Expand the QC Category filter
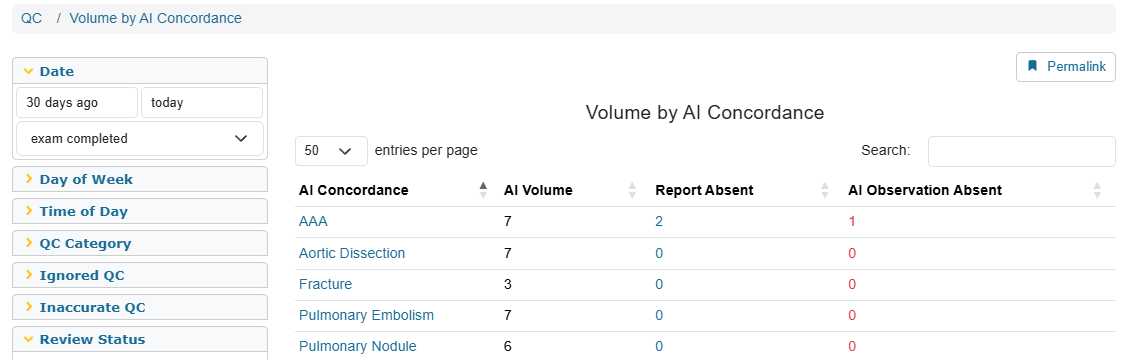1129x360 pixels. pos(140,243)
